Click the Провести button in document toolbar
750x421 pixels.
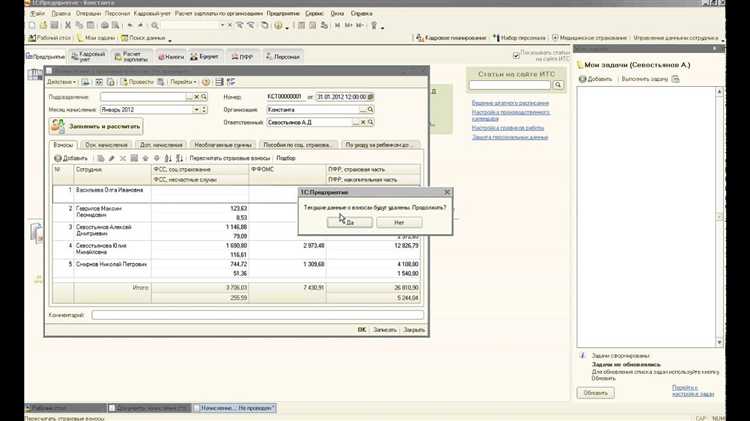(x=137, y=82)
